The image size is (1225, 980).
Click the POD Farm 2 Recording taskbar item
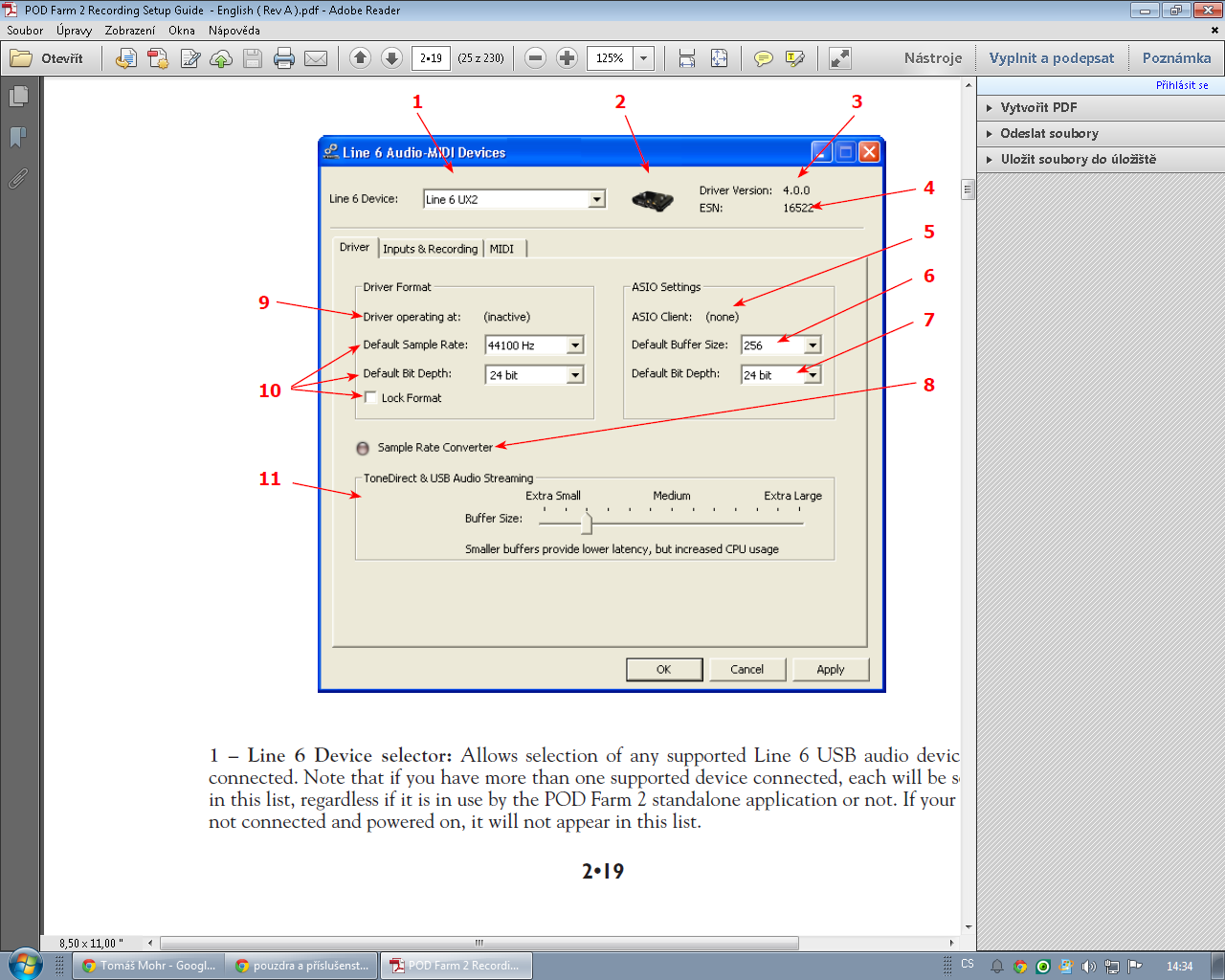(x=457, y=966)
